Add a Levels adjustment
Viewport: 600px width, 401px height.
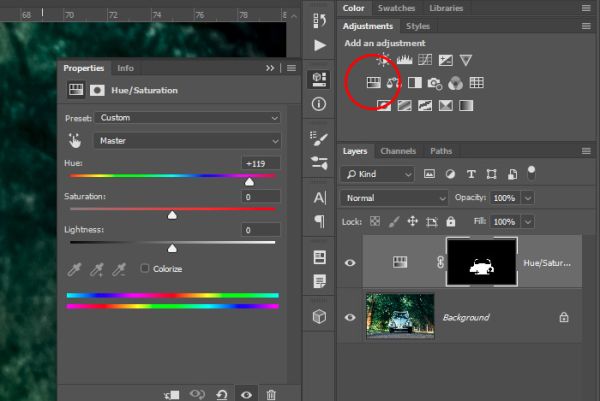404,60
